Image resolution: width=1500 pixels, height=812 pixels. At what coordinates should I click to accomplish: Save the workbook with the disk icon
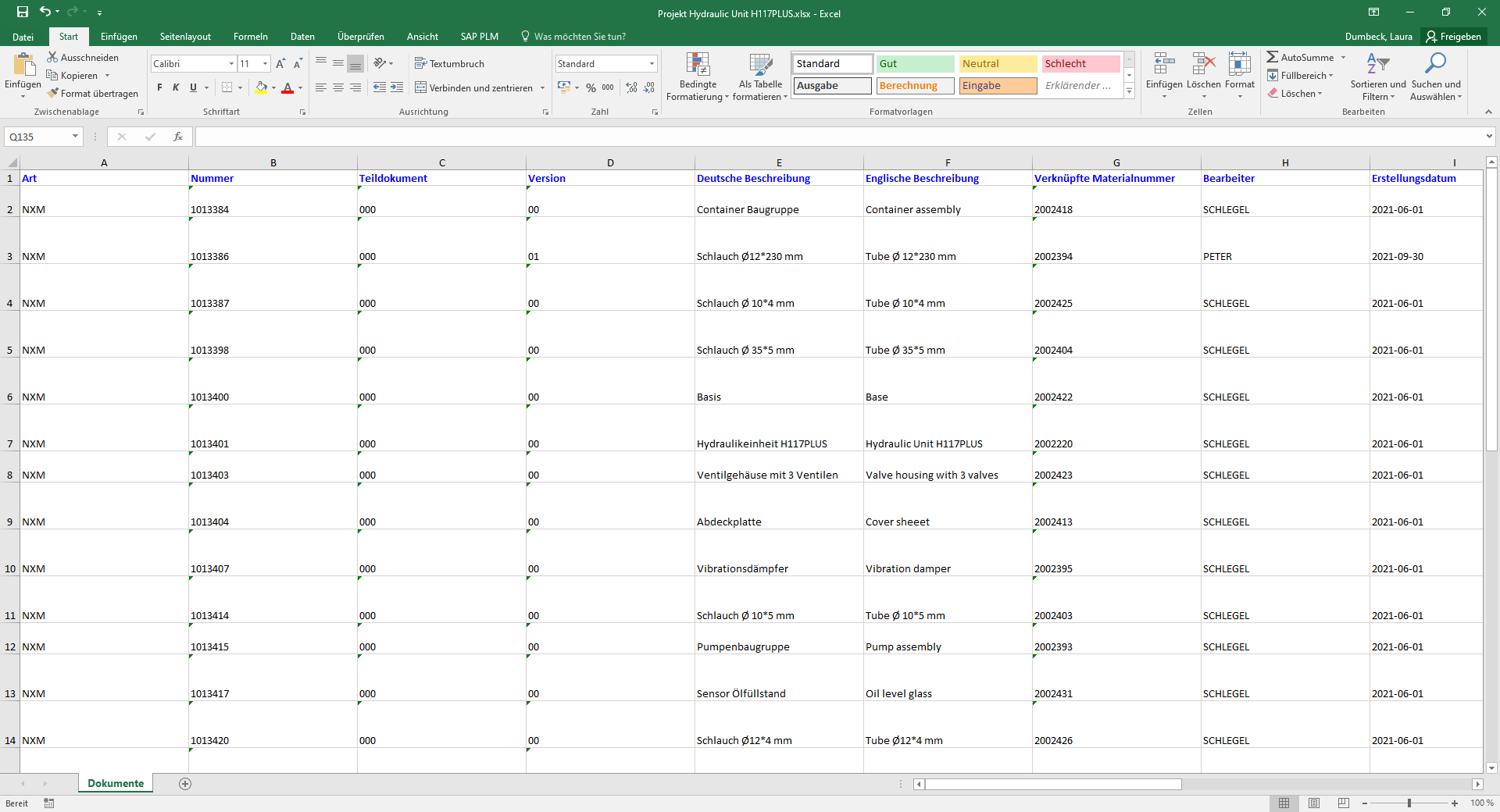(23, 12)
